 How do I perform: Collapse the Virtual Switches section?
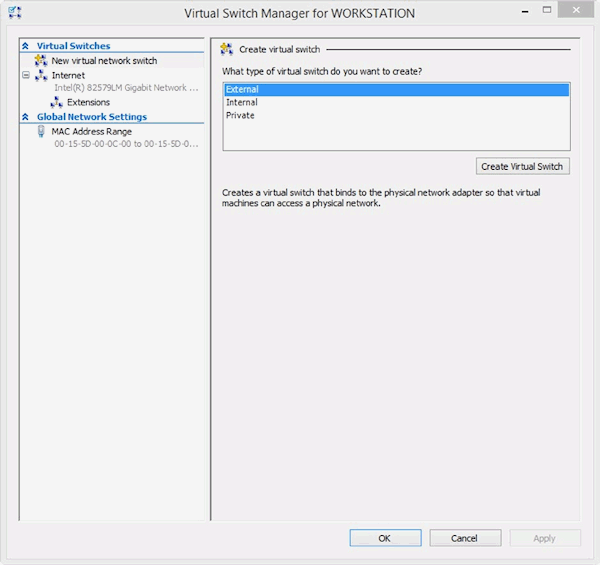pos(26,46)
